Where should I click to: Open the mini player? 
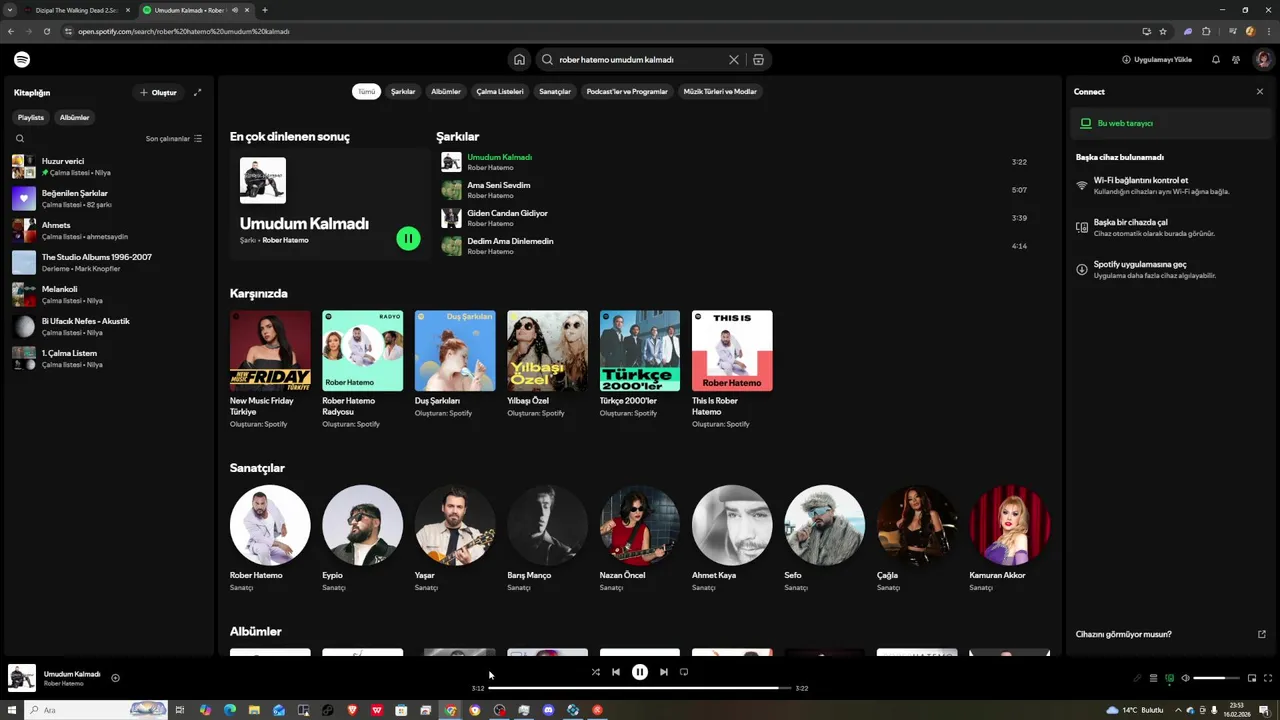[1252, 678]
